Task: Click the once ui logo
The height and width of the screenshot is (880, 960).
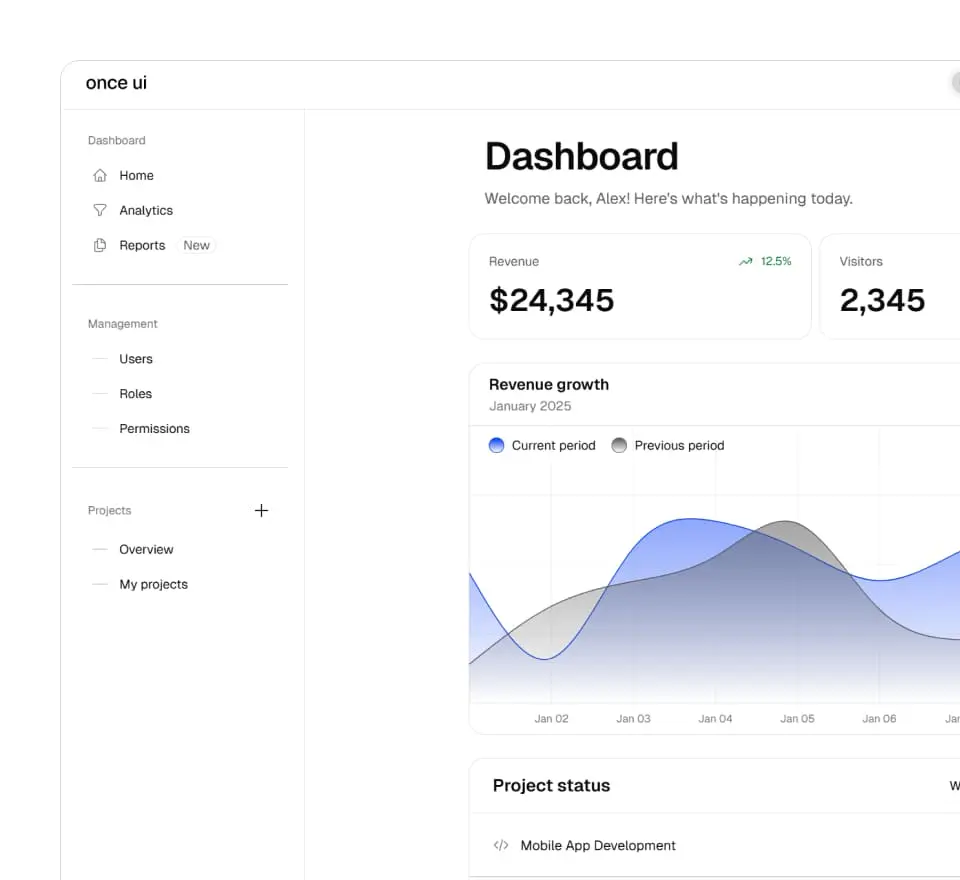Action: 116,83
